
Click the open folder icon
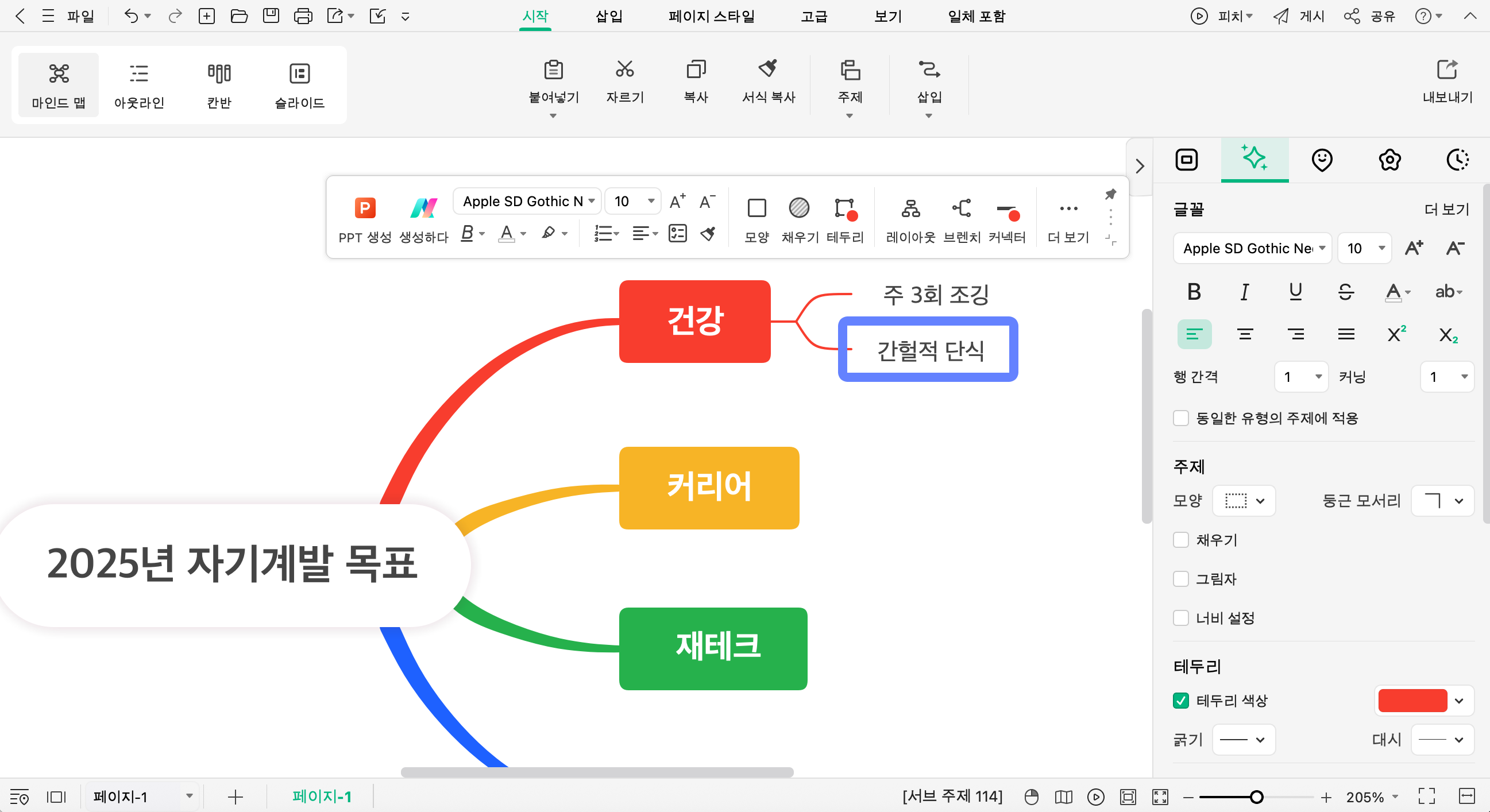coord(239,16)
